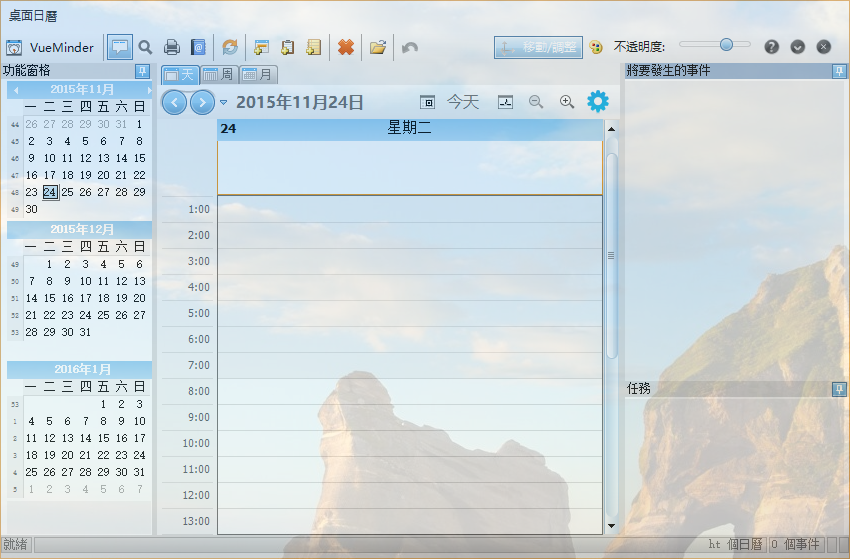Click the red X delete icon
This screenshot has width=850, height=559.
[345, 47]
